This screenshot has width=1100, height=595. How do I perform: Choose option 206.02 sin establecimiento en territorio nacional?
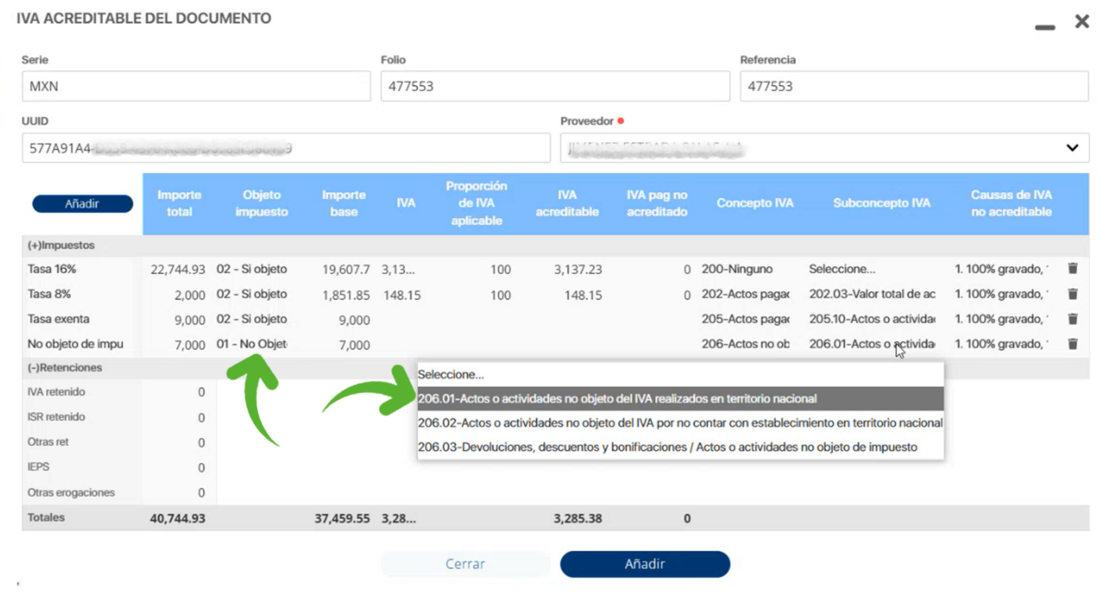[680, 423]
